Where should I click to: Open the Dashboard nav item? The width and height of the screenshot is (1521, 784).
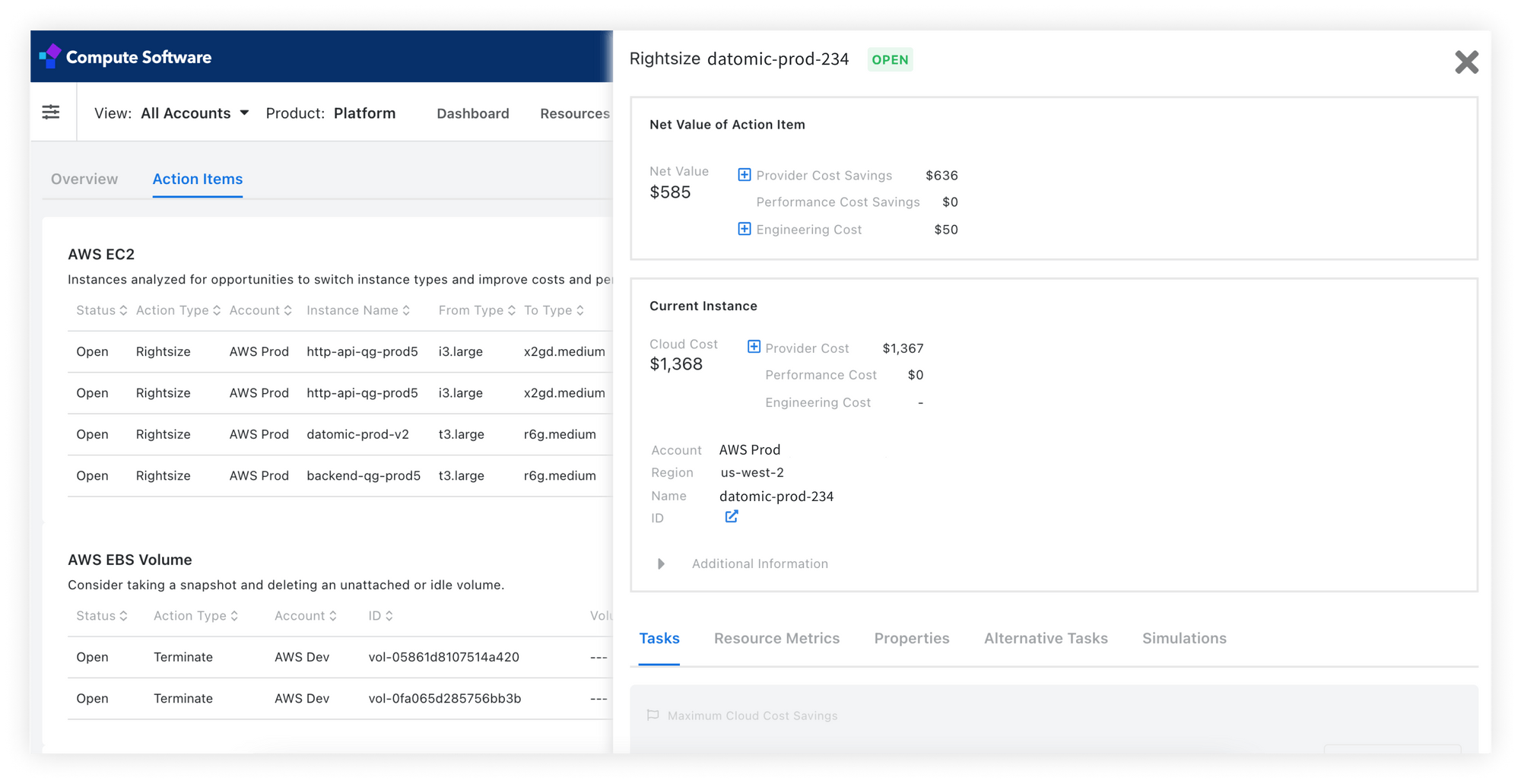point(473,113)
